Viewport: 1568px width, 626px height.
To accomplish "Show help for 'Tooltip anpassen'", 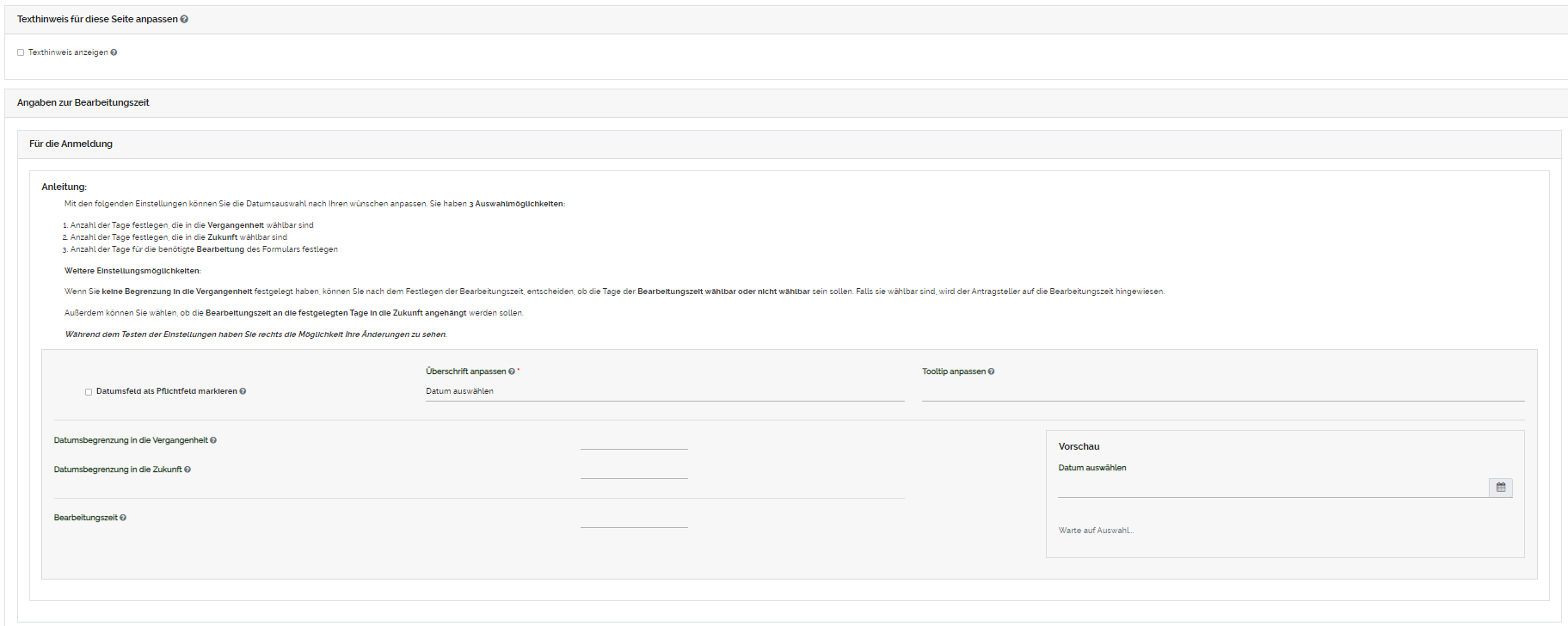I will (x=991, y=371).
